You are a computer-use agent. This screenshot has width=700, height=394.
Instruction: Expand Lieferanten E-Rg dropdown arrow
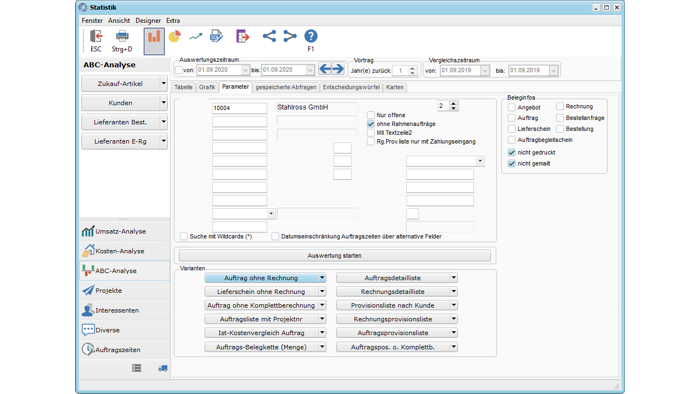pos(163,141)
